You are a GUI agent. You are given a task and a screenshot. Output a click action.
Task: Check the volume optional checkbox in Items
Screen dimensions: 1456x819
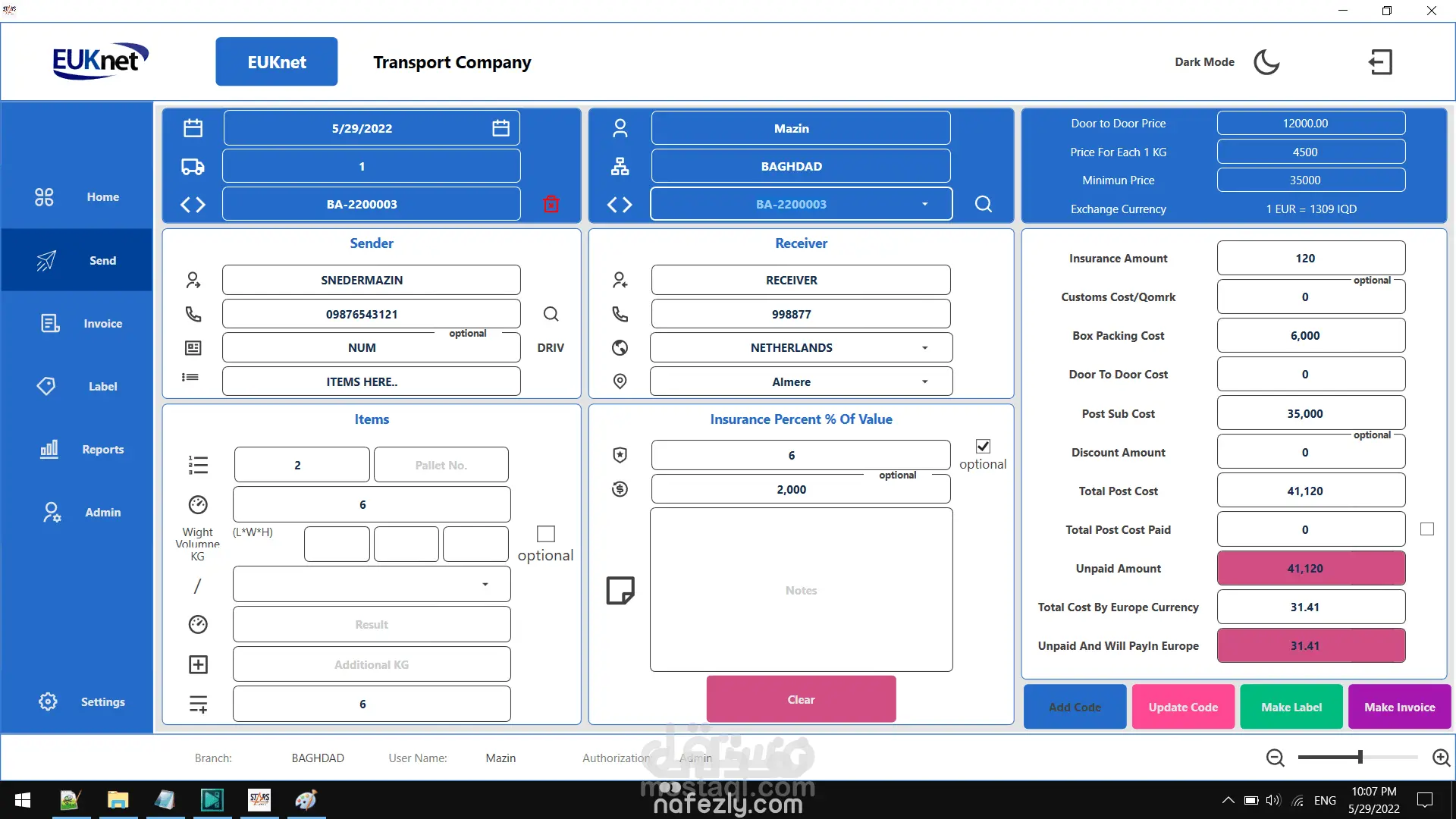(x=545, y=534)
